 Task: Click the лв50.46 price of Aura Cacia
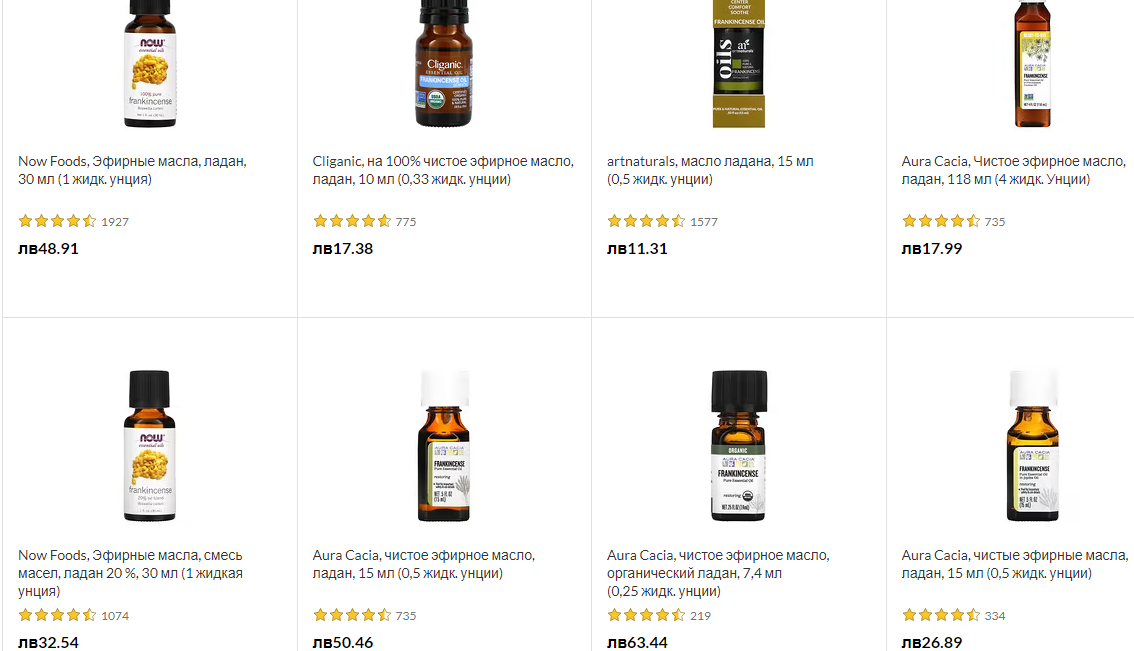click(x=343, y=642)
